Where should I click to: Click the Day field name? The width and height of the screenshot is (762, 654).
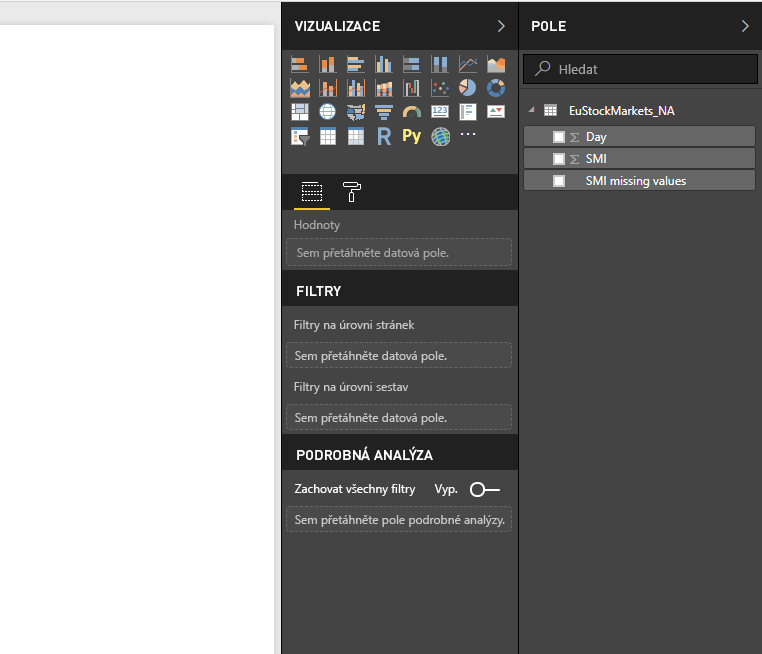tap(596, 137)
